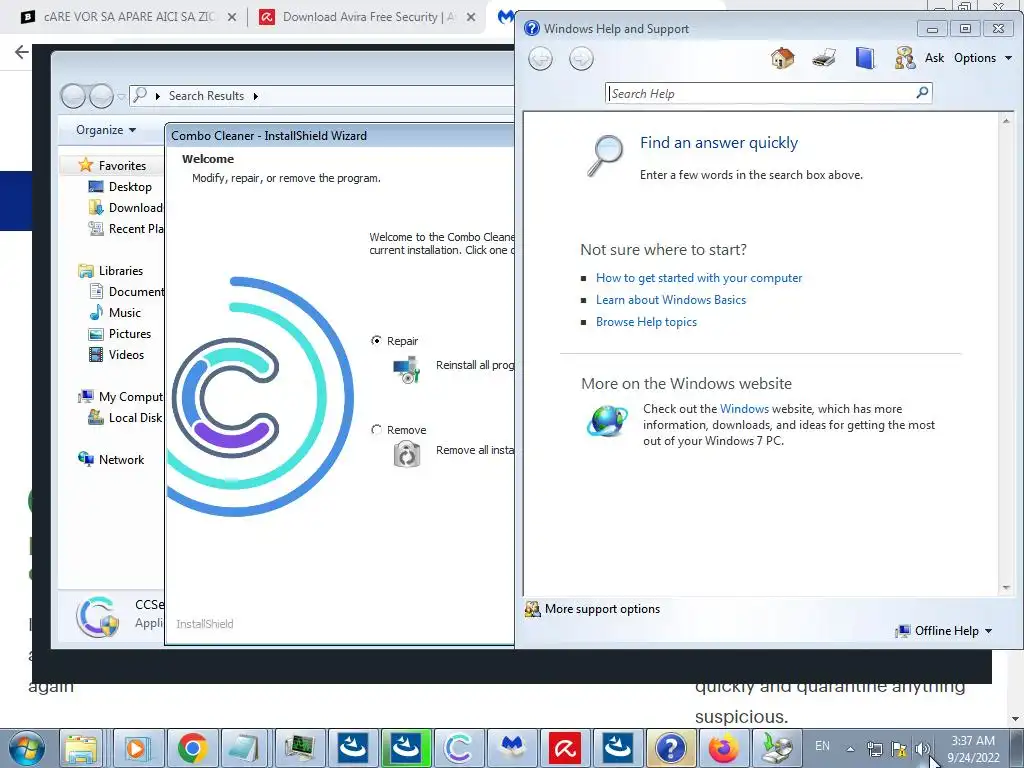
Task: Open Windows Media Player taskbar icon
Action: click(138, 748)
